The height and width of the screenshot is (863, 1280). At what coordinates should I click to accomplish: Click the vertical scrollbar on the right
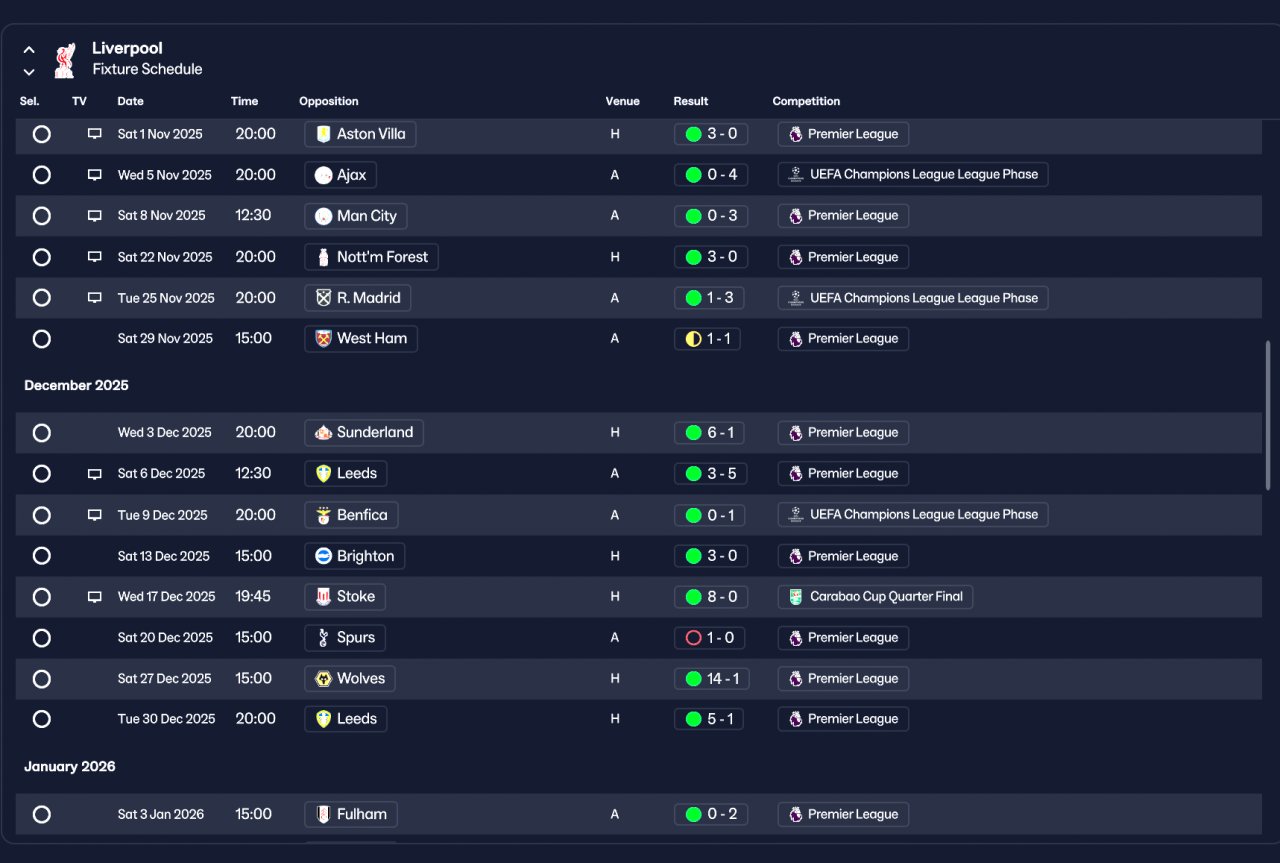click(1268, 415)
